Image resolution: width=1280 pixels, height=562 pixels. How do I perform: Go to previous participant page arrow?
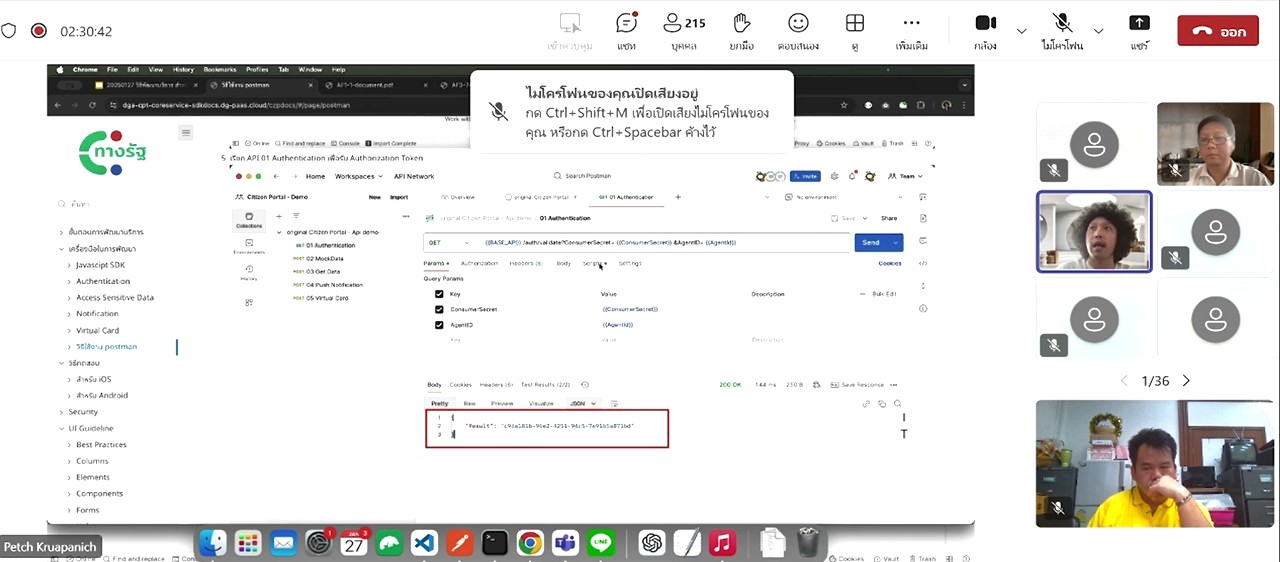pos(1124,381)
